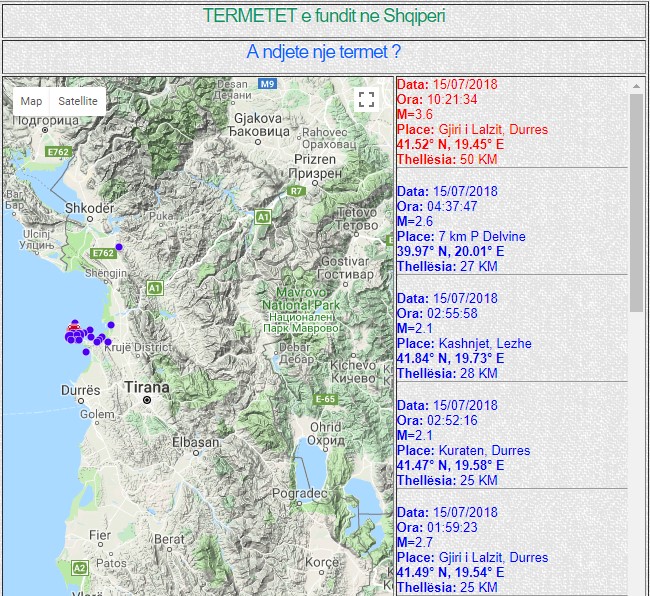Select the Map view type

click(x=32, y=101)
